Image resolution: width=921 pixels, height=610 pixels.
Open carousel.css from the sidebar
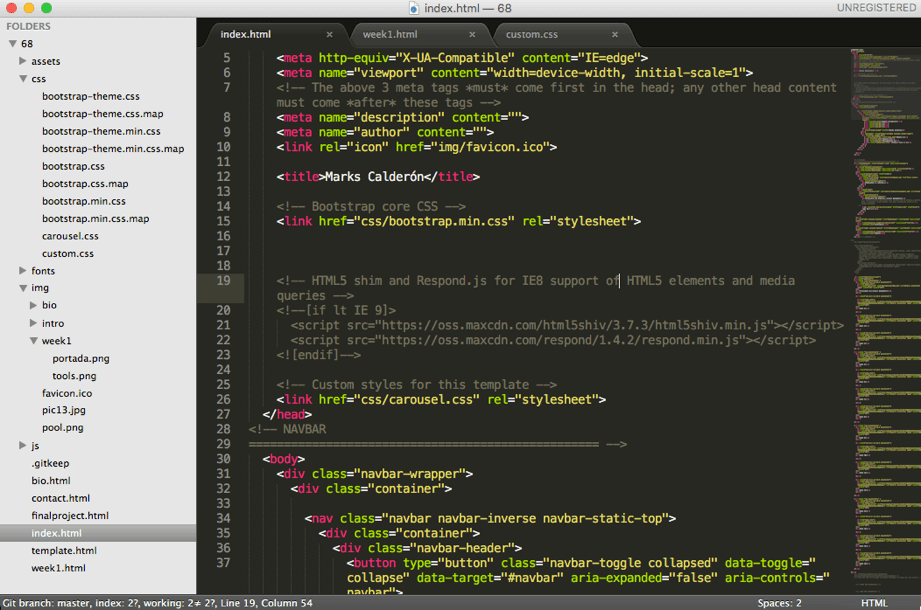click(x=69, y=236)
